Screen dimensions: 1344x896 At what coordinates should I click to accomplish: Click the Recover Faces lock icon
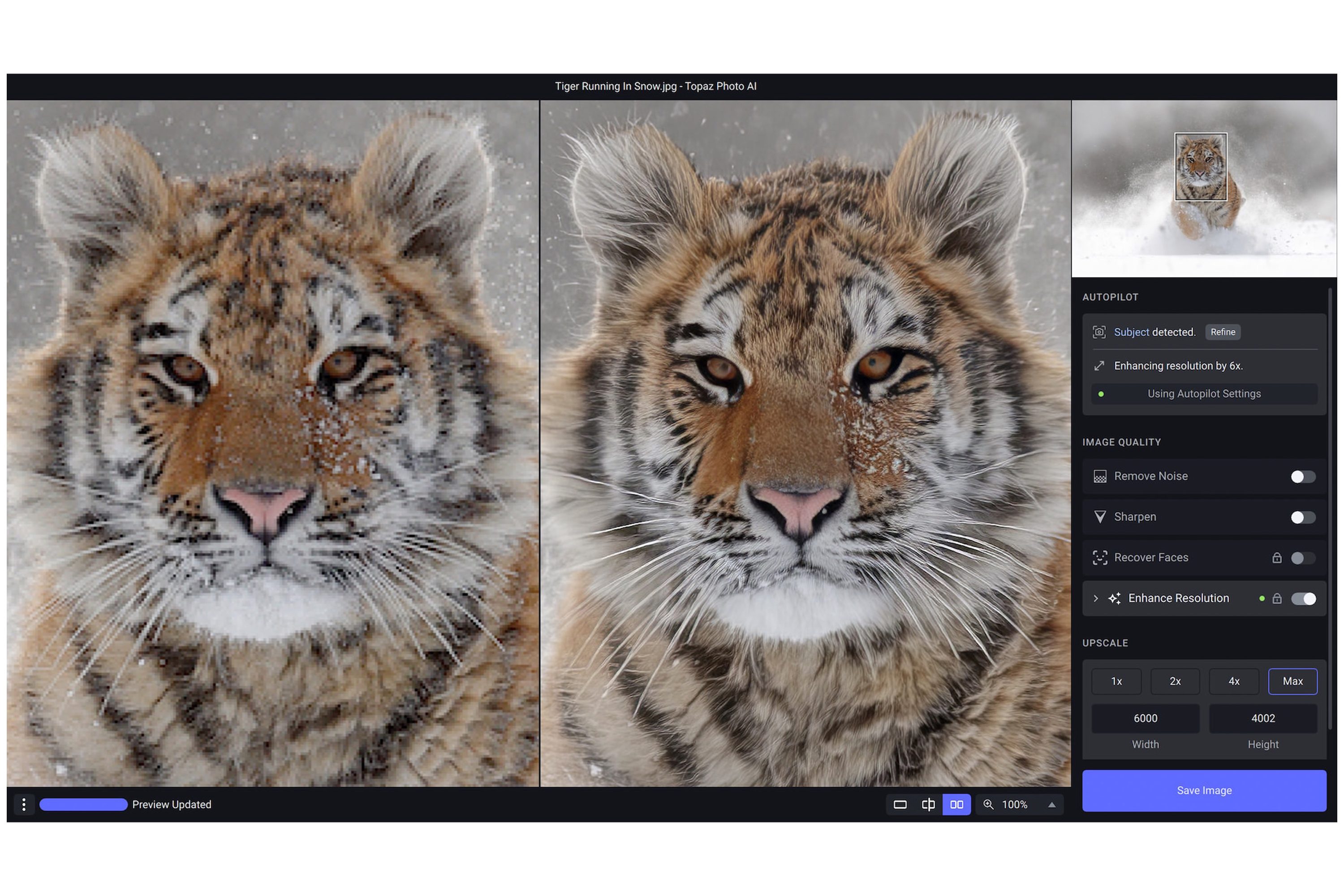coord(1276,558)
